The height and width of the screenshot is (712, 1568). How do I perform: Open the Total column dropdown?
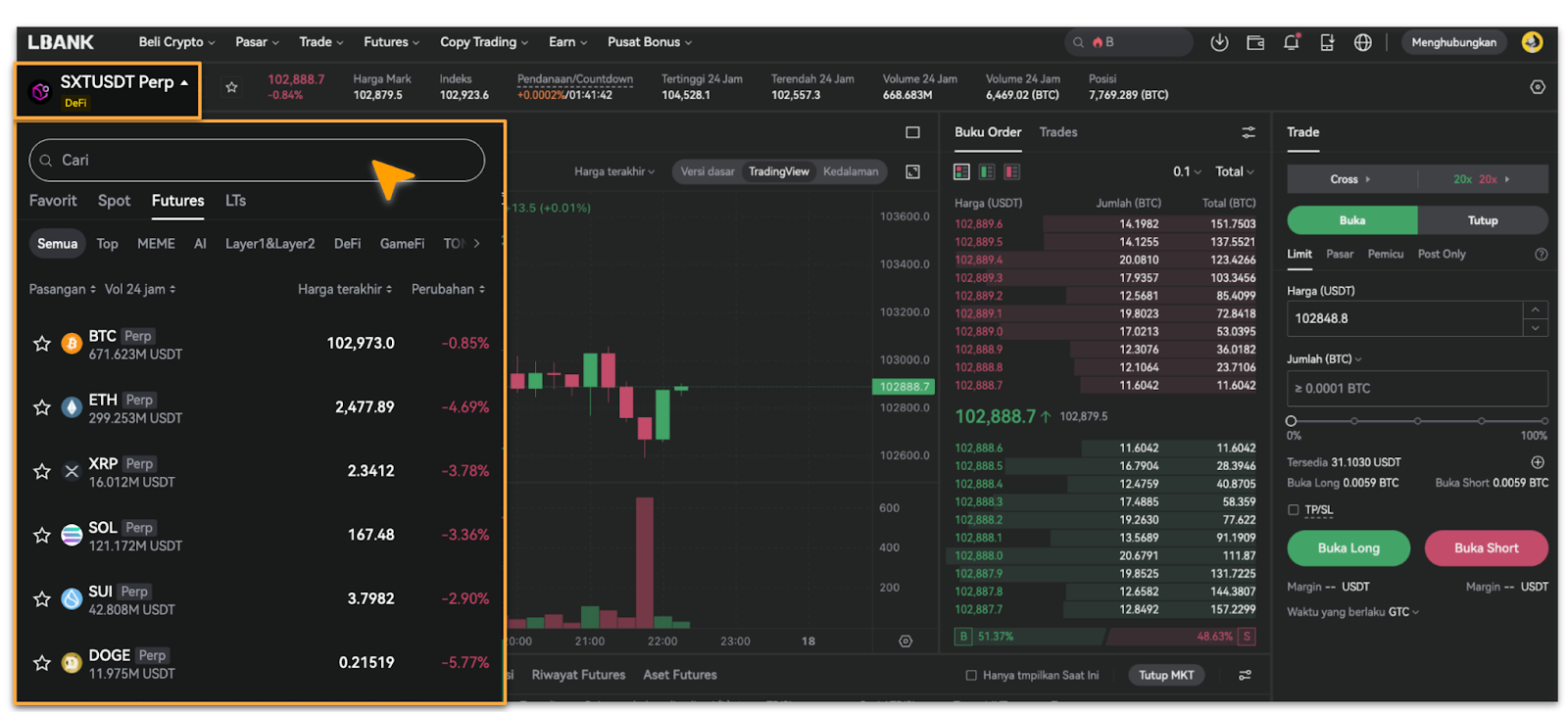tap(1235, 171)
